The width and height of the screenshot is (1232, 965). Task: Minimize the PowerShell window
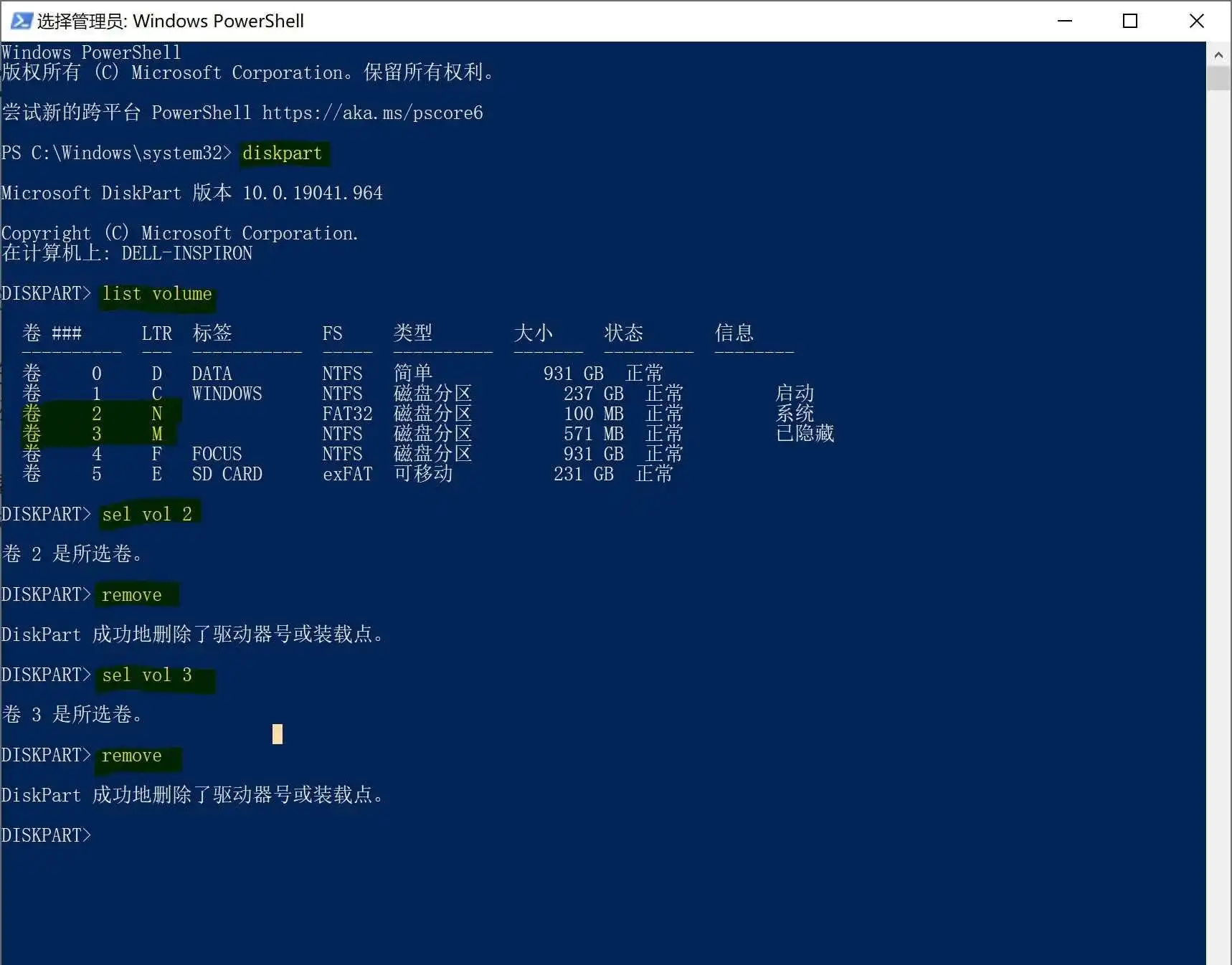[1065, 21]
